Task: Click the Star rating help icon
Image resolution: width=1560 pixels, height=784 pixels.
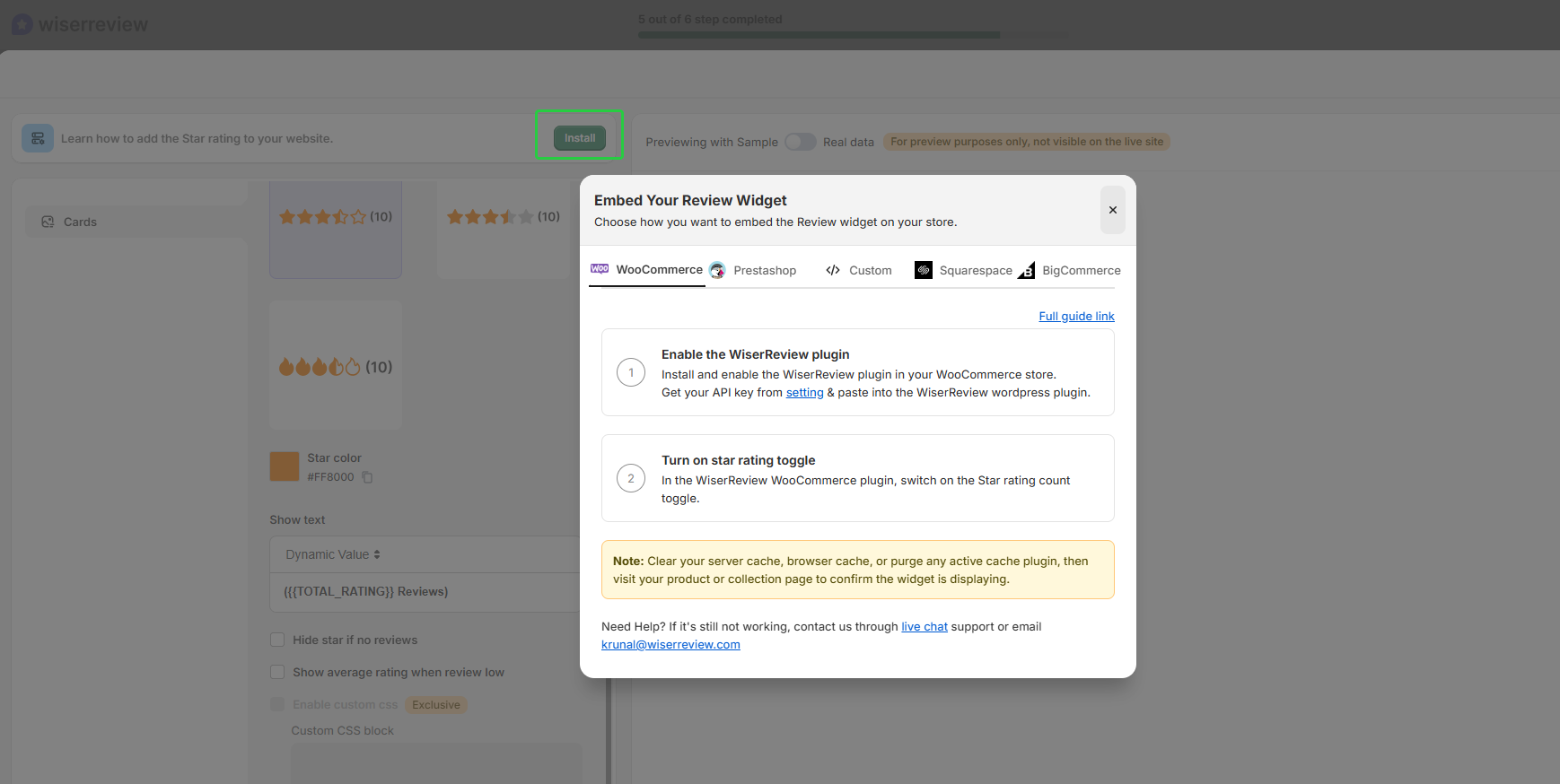Action: [38, 138]
